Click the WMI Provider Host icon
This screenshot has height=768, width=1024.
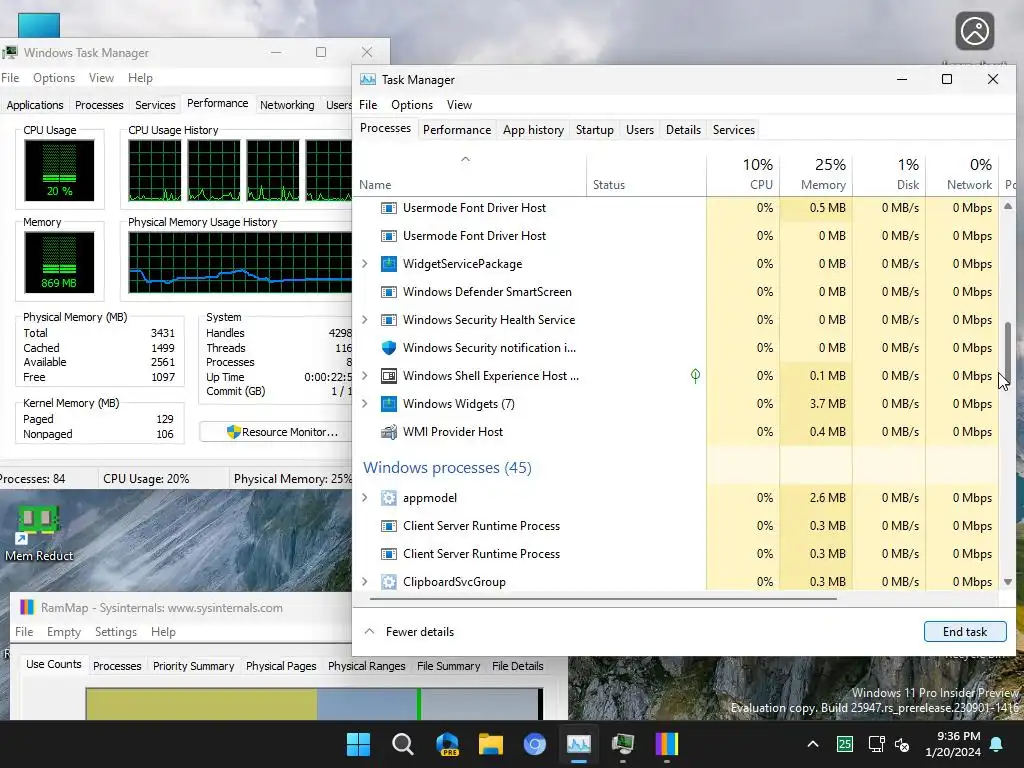pyautogui.click(x=389, y=432)
